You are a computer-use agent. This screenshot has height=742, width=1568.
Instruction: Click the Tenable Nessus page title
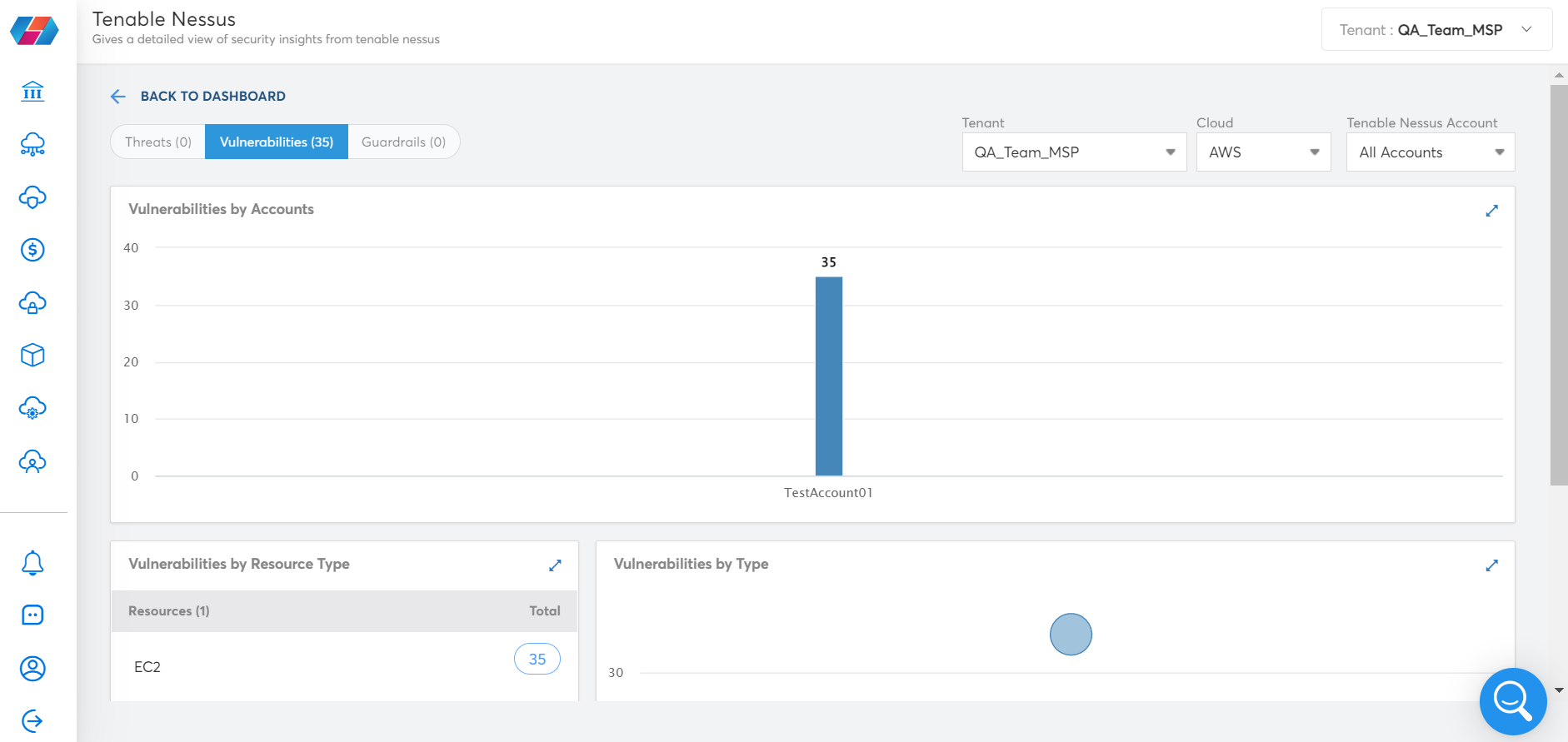click(164, 19)
